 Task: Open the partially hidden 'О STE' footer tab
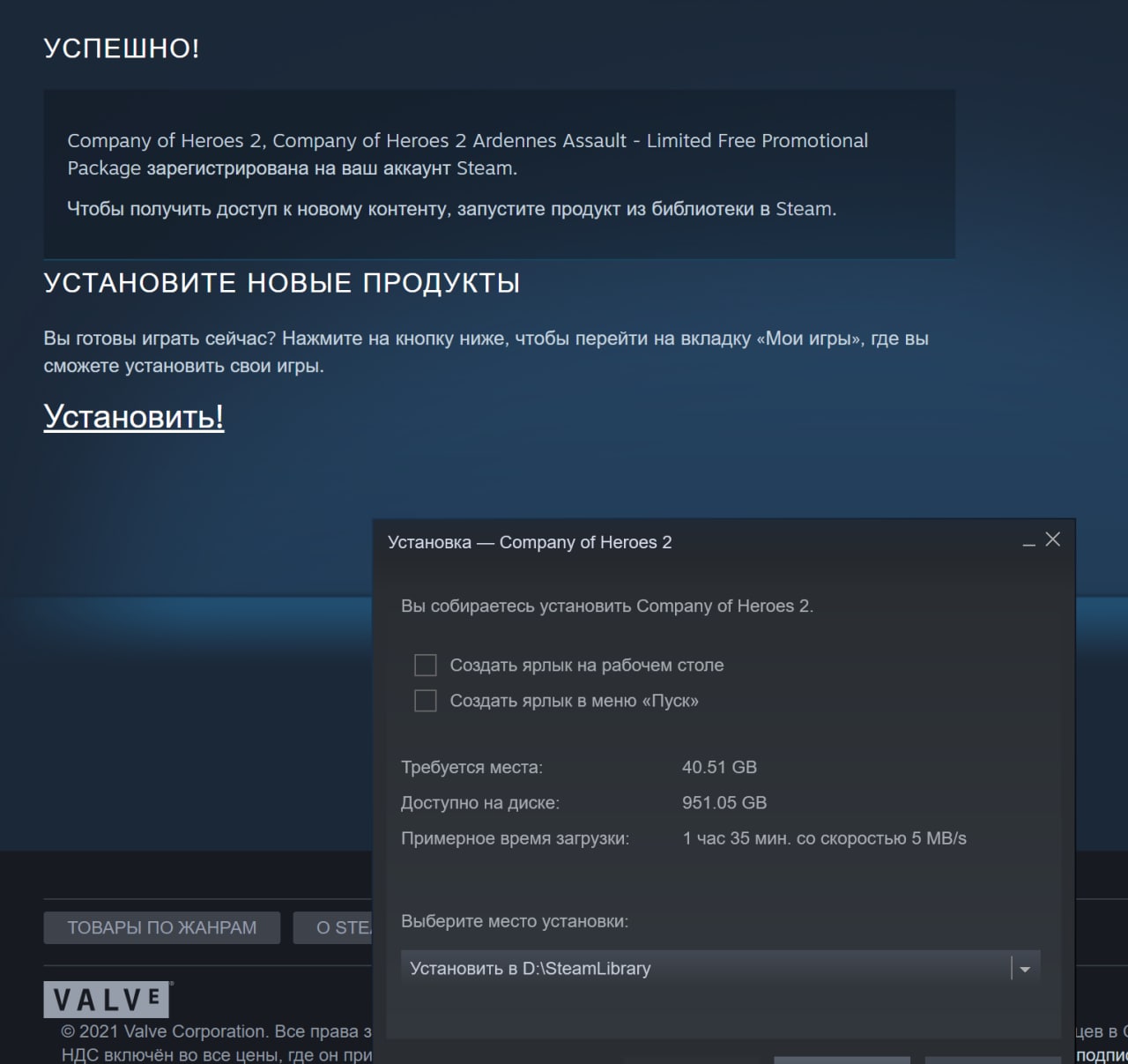coord(333,927)
